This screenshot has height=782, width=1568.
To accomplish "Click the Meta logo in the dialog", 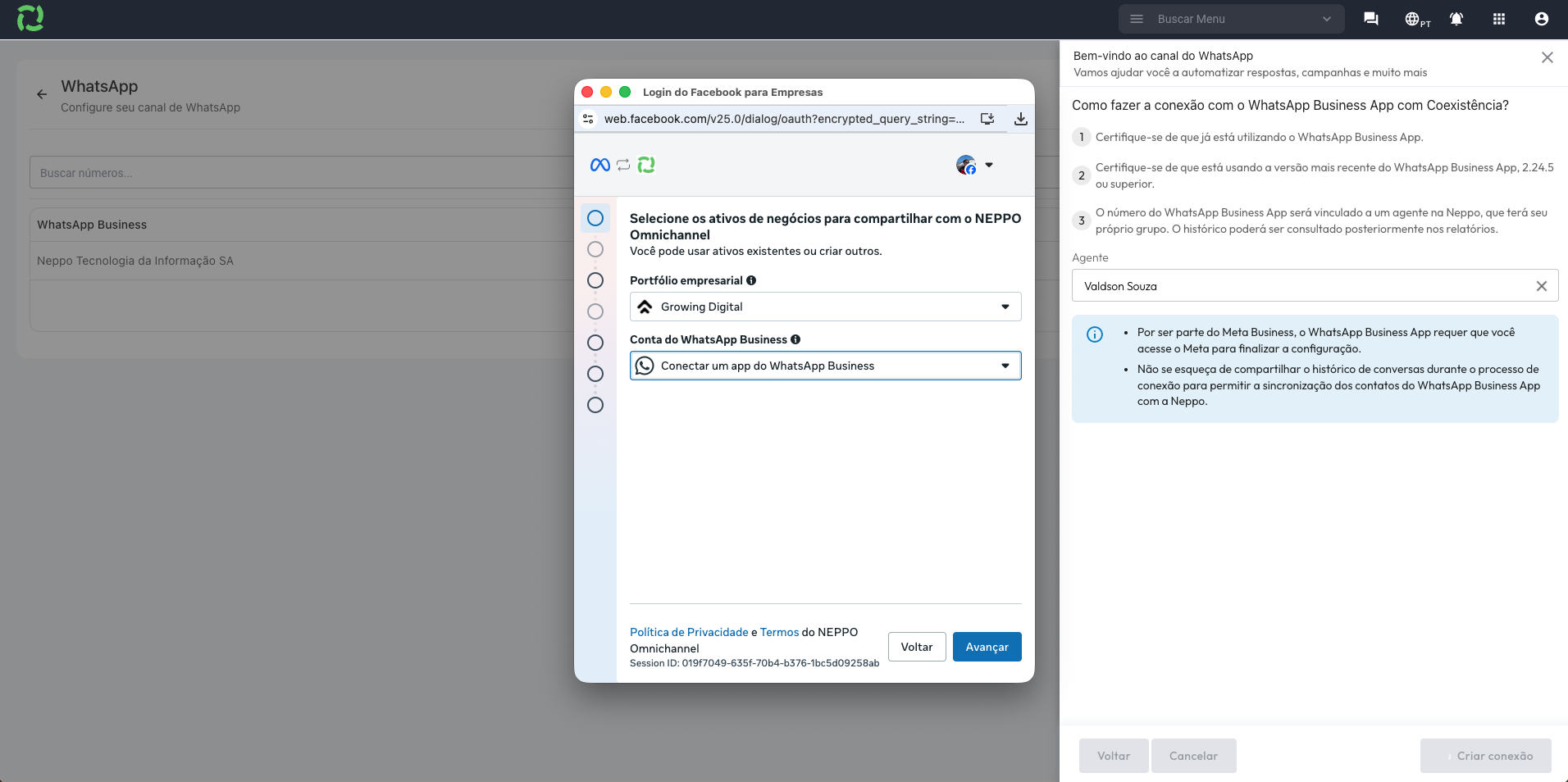I will (600, 165).
